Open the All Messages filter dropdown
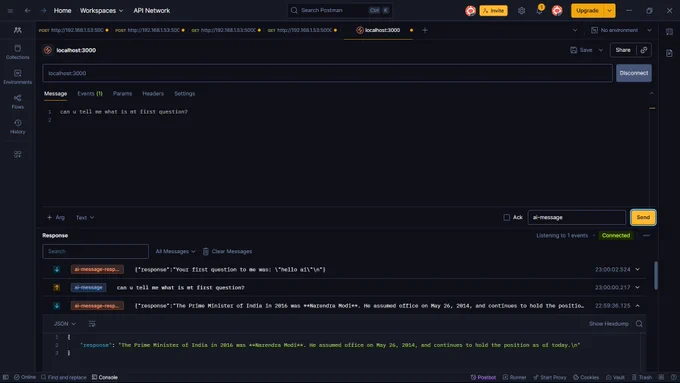 point(175,251)
